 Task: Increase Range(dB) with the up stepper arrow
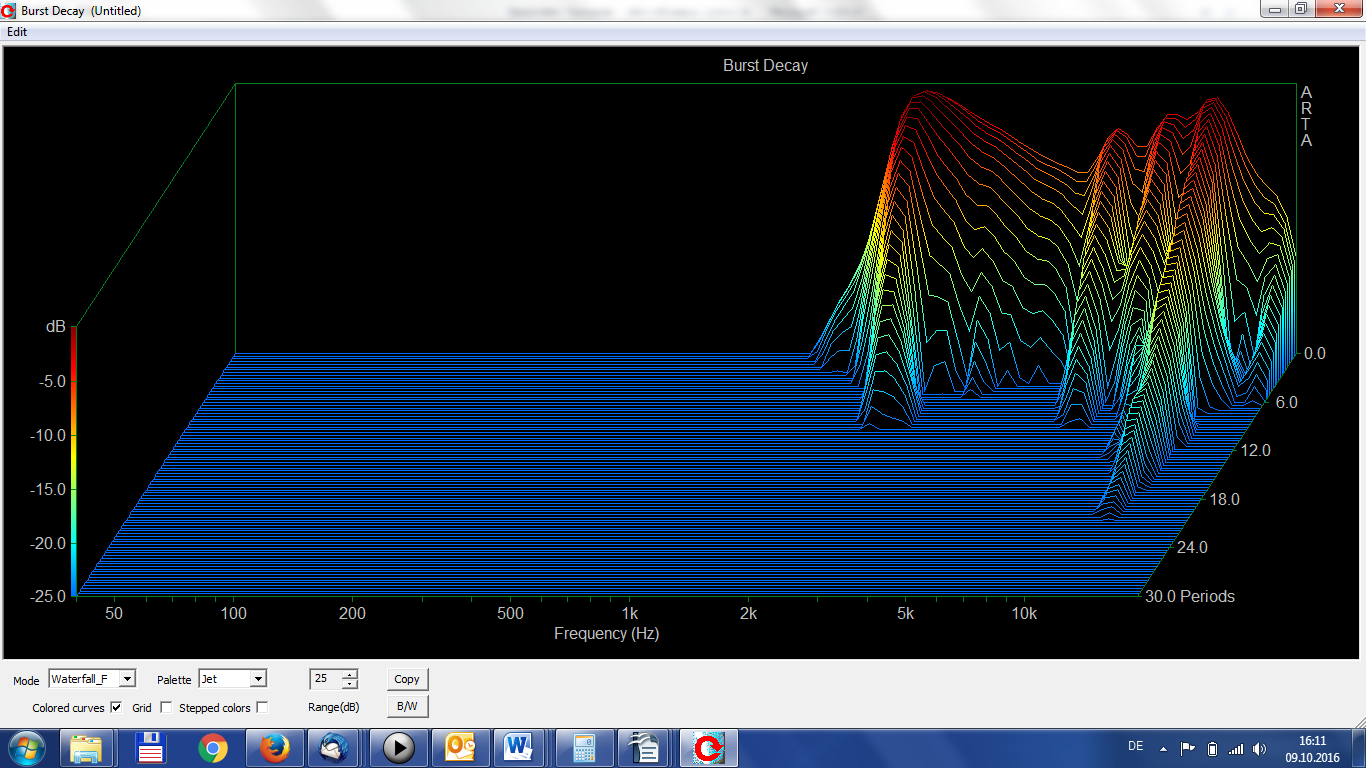coord(349,674)
